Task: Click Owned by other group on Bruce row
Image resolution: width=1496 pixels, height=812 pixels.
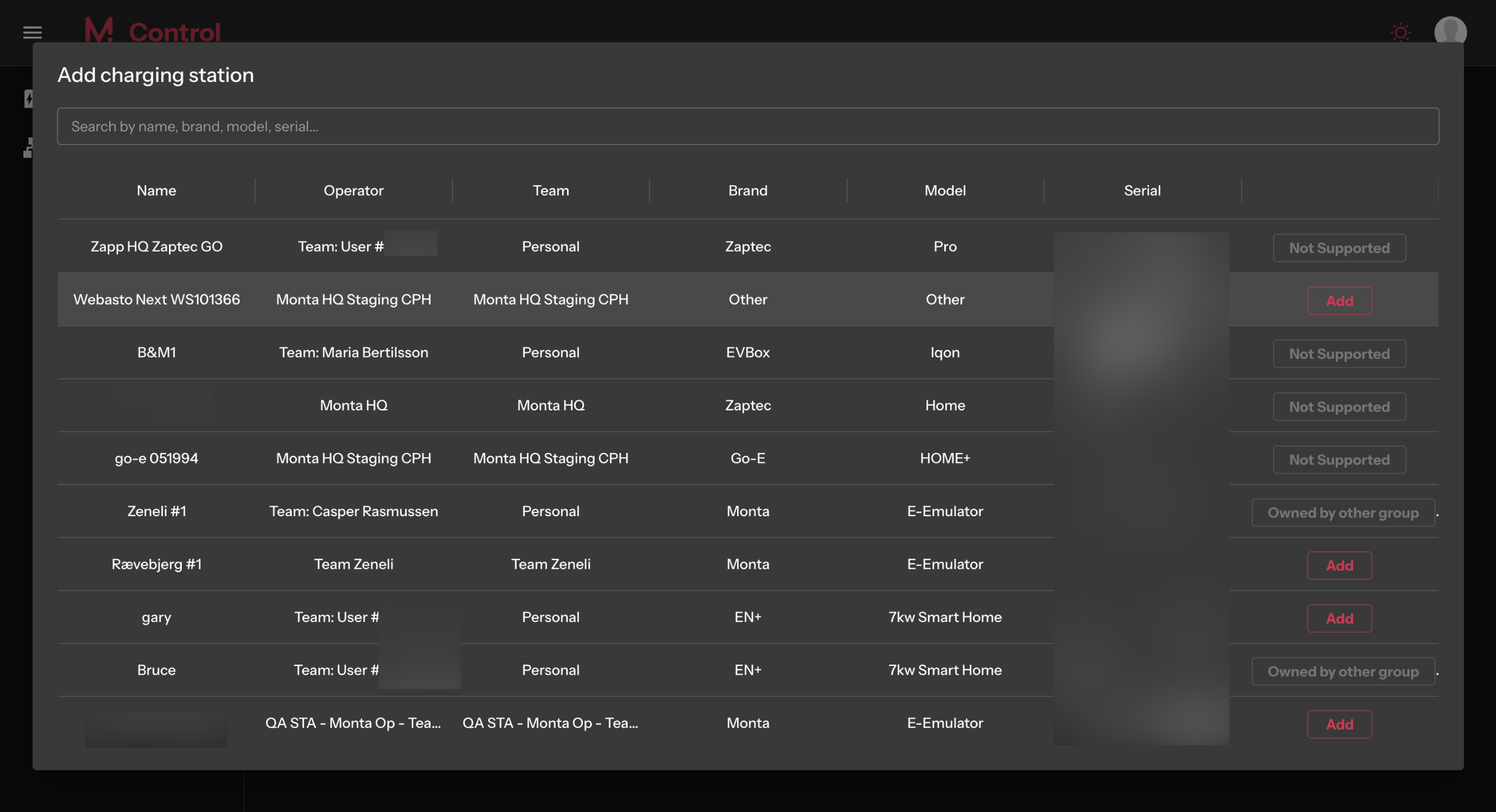Action: pos(1343,672)
